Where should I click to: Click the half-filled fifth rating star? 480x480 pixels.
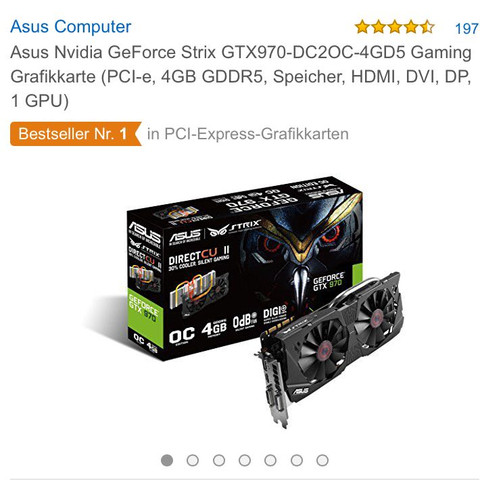(427, 27)
